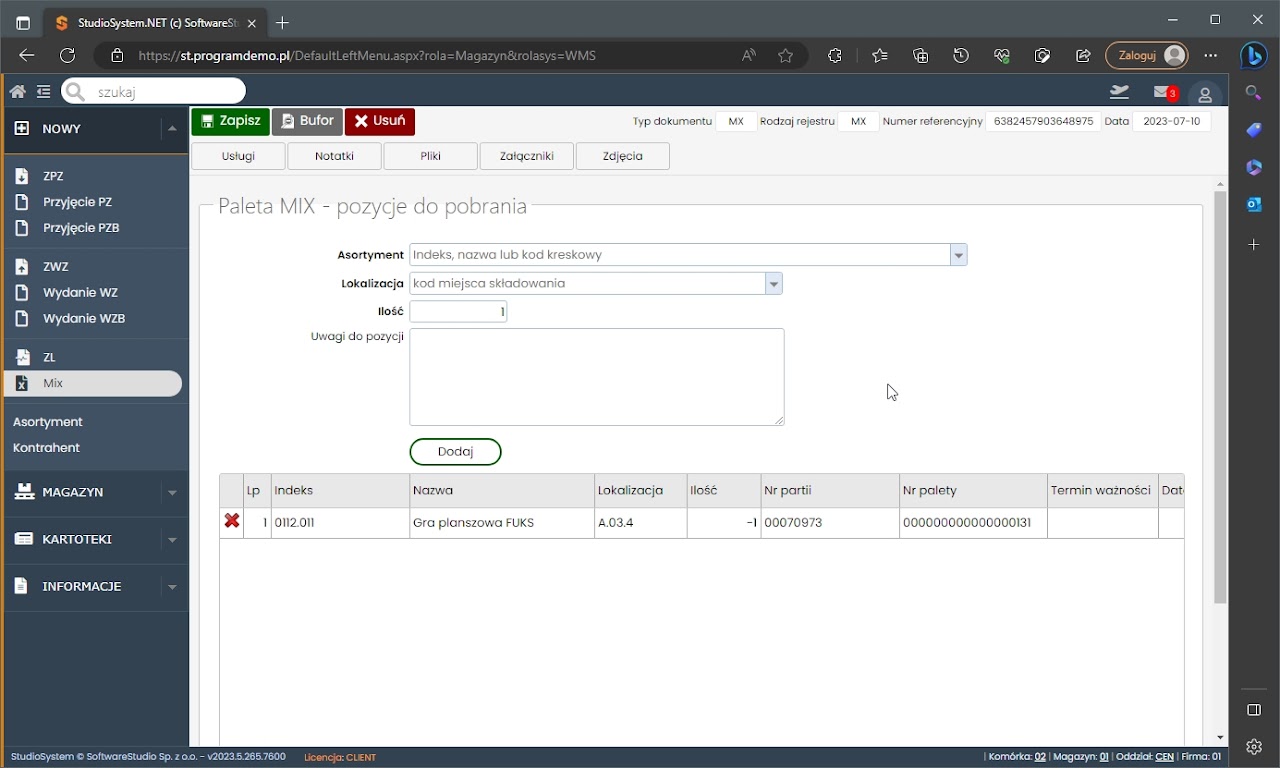
Task: Open the Notatki tab
Action: click(x=334, y=156)
